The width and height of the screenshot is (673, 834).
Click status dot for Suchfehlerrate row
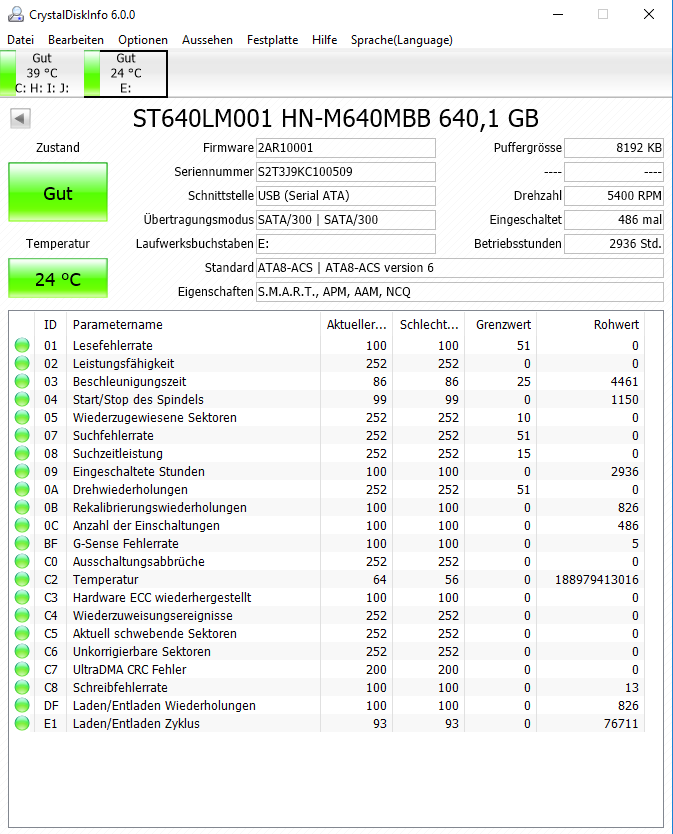click(22, 436)
